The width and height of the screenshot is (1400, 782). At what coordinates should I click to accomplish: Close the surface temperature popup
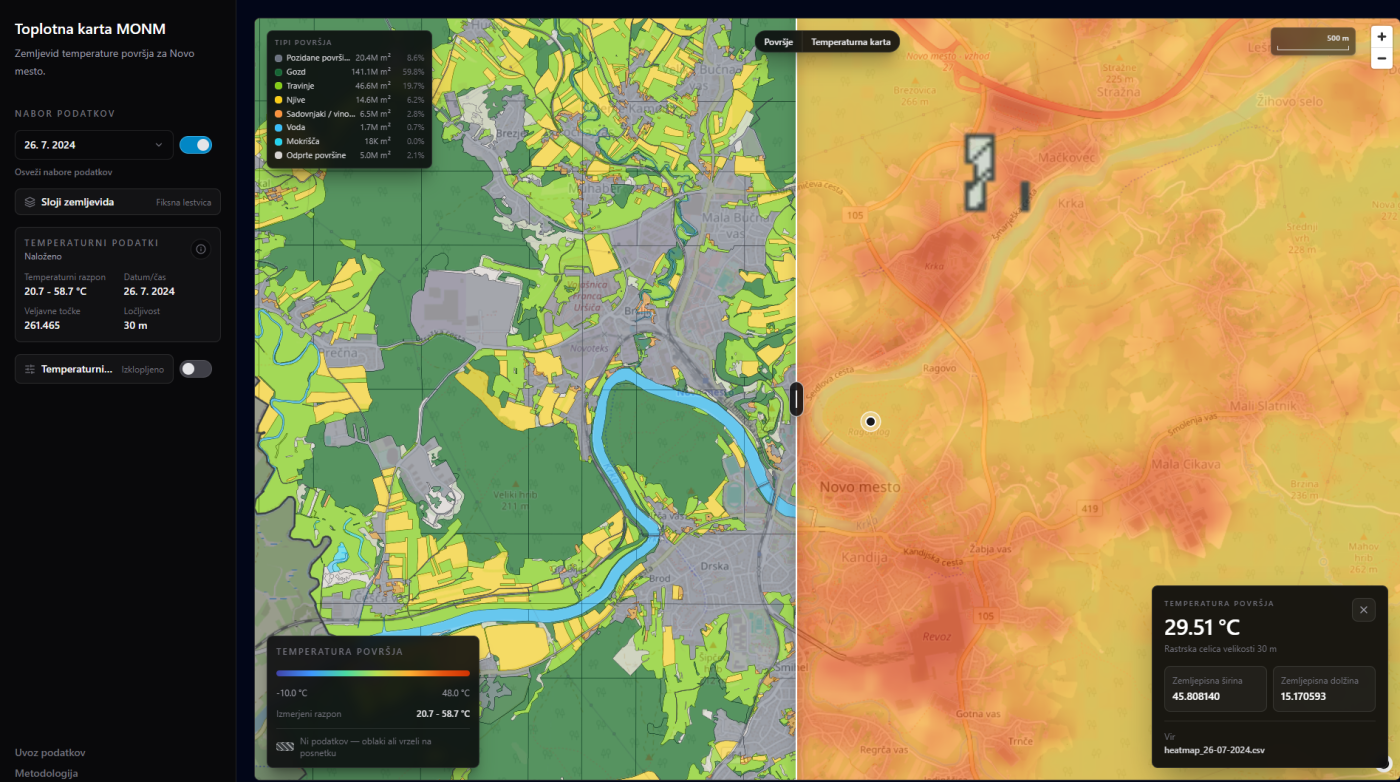pos(1363,609)
